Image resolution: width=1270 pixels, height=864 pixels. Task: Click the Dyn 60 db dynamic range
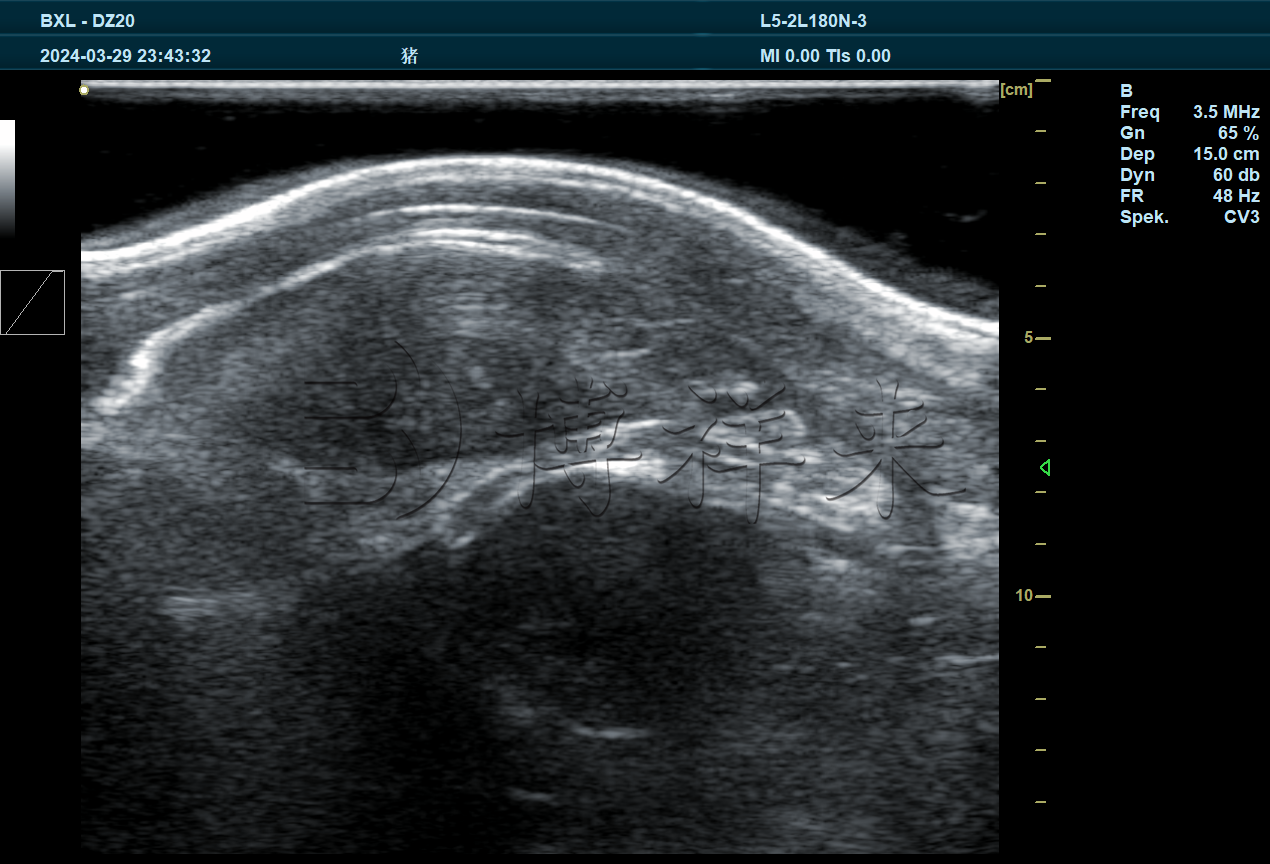[x=1189, y=175]
